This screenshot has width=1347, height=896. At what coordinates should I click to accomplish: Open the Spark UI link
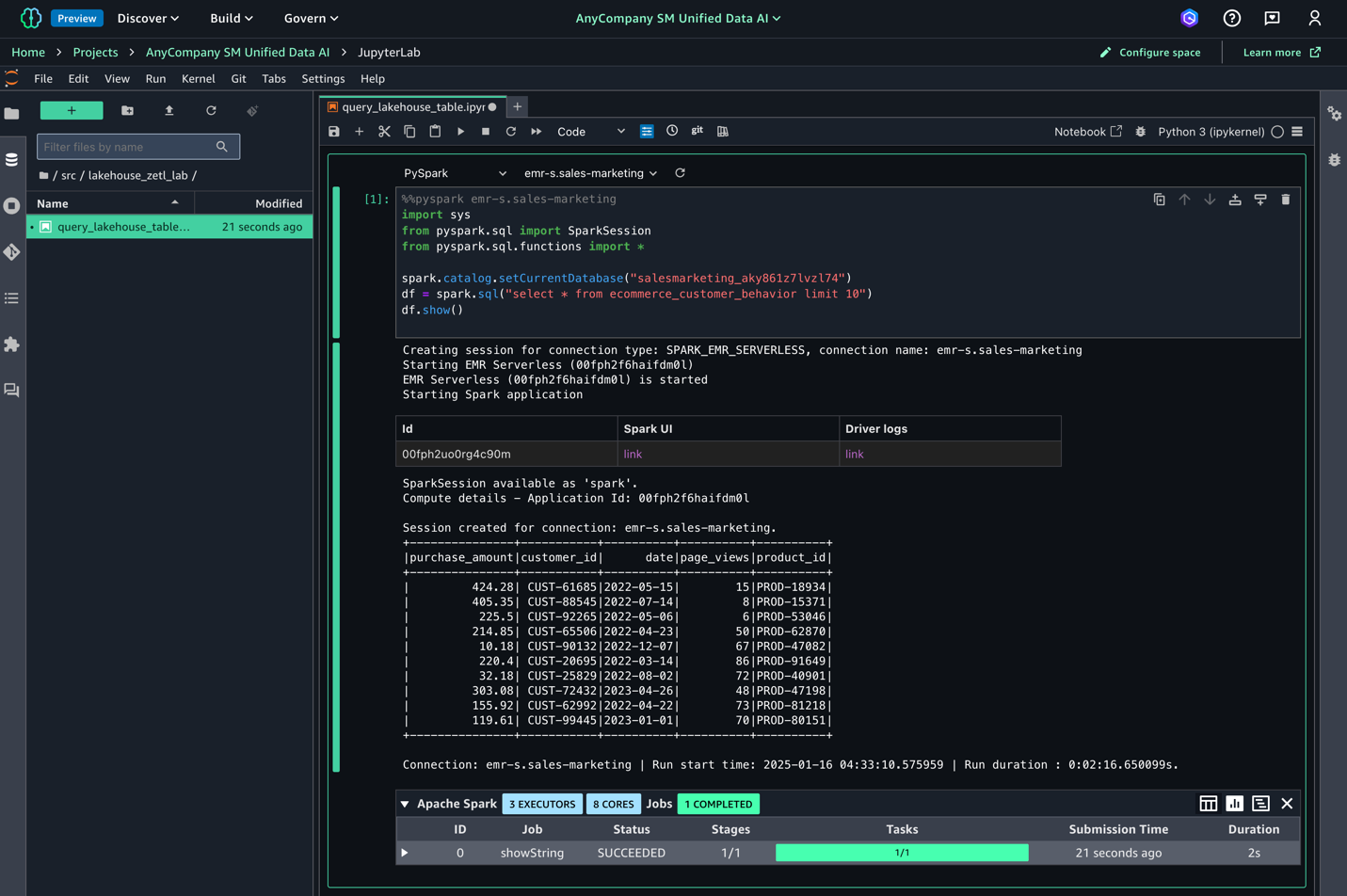click(x=633, y=455)
